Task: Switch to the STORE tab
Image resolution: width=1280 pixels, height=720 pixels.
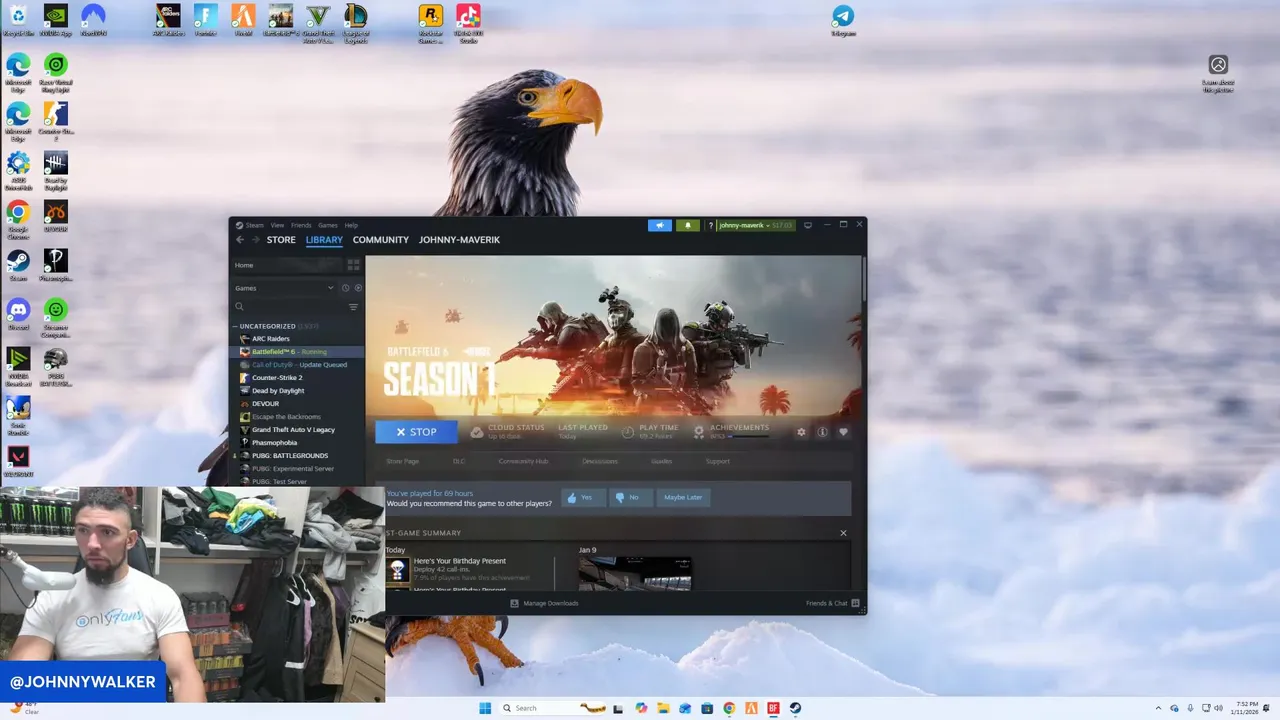Action: pyautogui.click(x=281, y=240)
